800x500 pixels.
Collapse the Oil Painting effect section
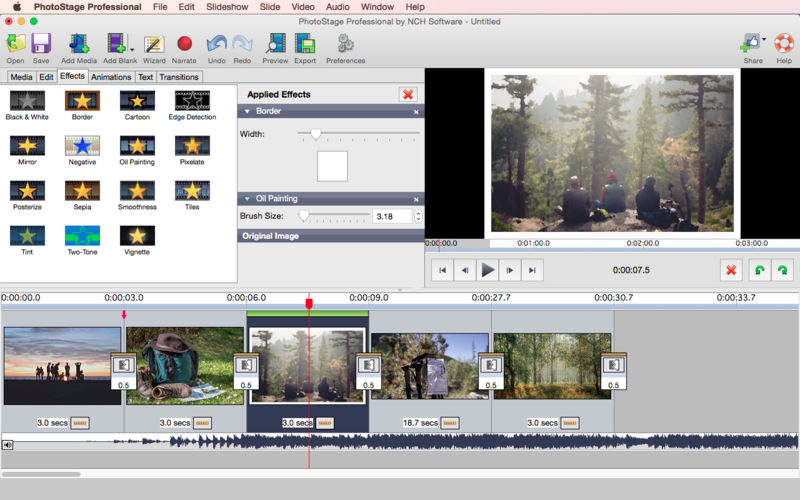point(247,198)
